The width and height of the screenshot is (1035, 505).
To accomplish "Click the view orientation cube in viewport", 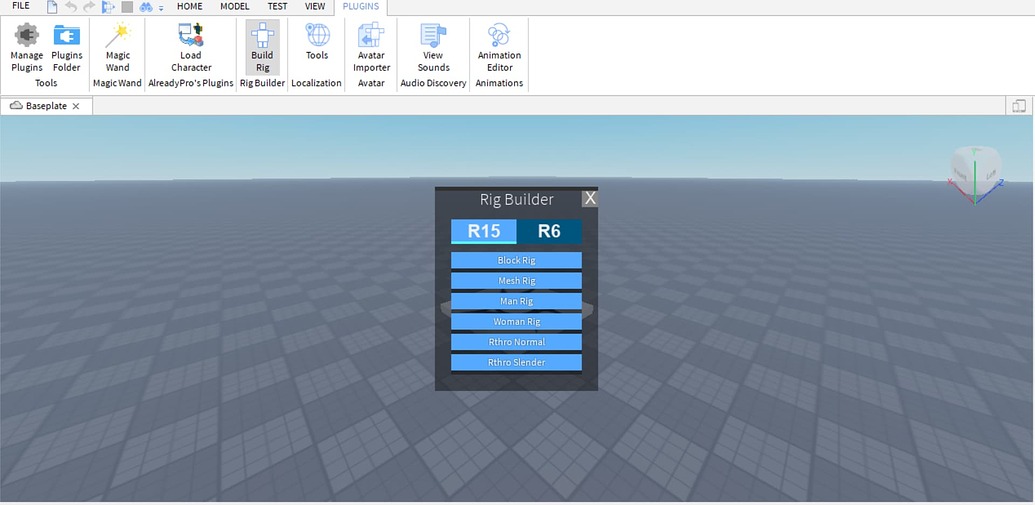I will (972, 172).
